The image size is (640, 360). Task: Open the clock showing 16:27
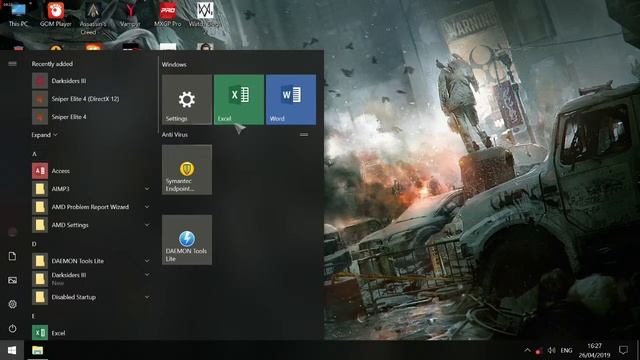[594, 350]
